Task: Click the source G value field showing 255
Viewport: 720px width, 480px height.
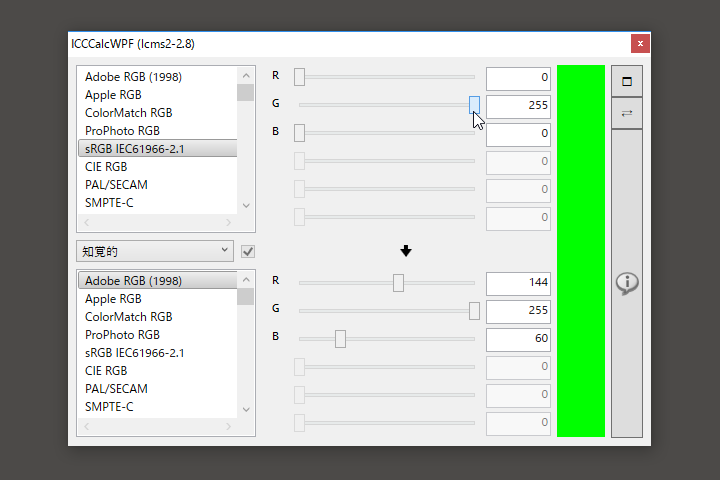Action: (518, 106)
